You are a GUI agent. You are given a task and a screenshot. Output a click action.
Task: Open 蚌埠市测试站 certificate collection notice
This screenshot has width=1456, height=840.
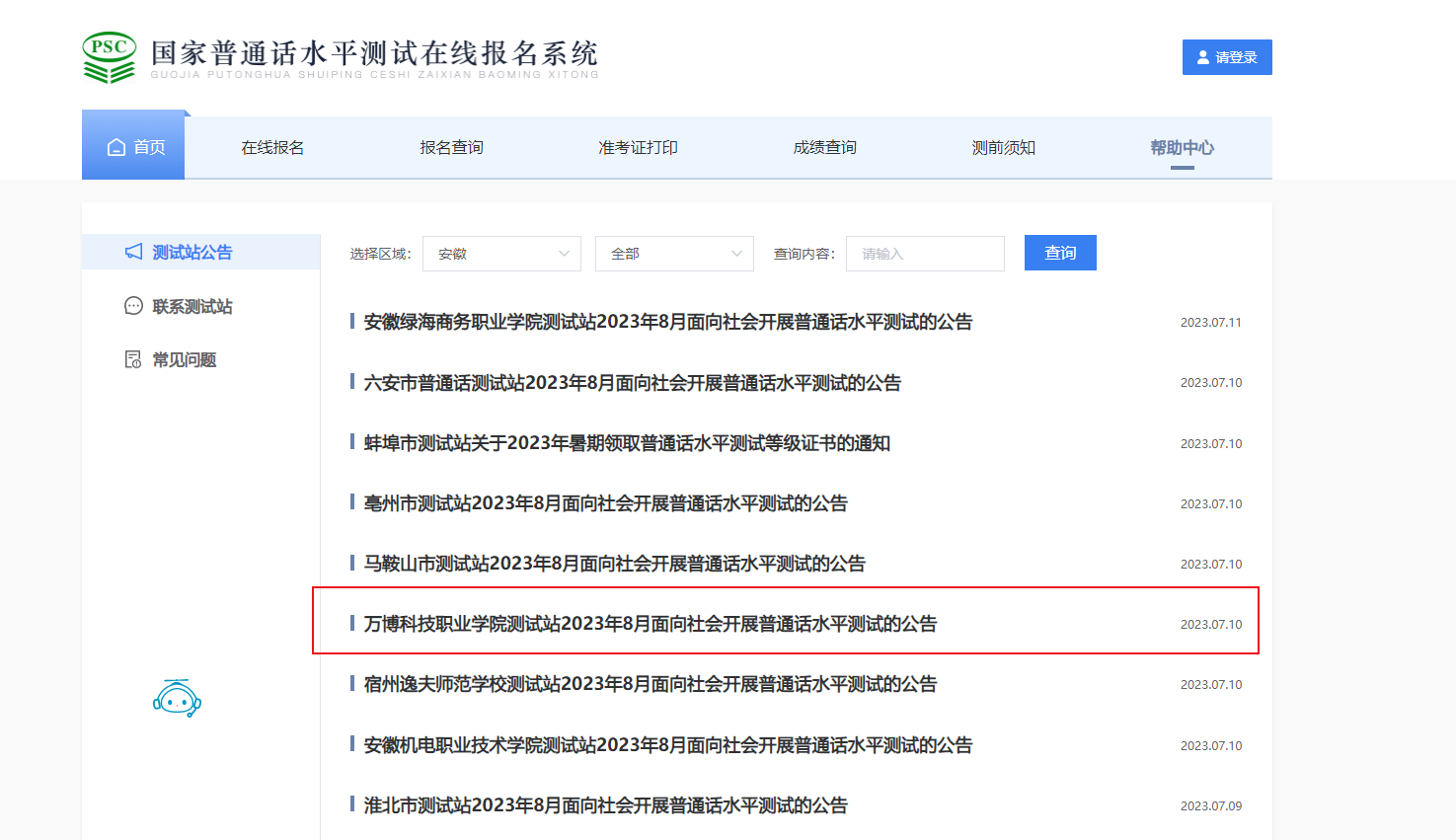tap(627, 443)
